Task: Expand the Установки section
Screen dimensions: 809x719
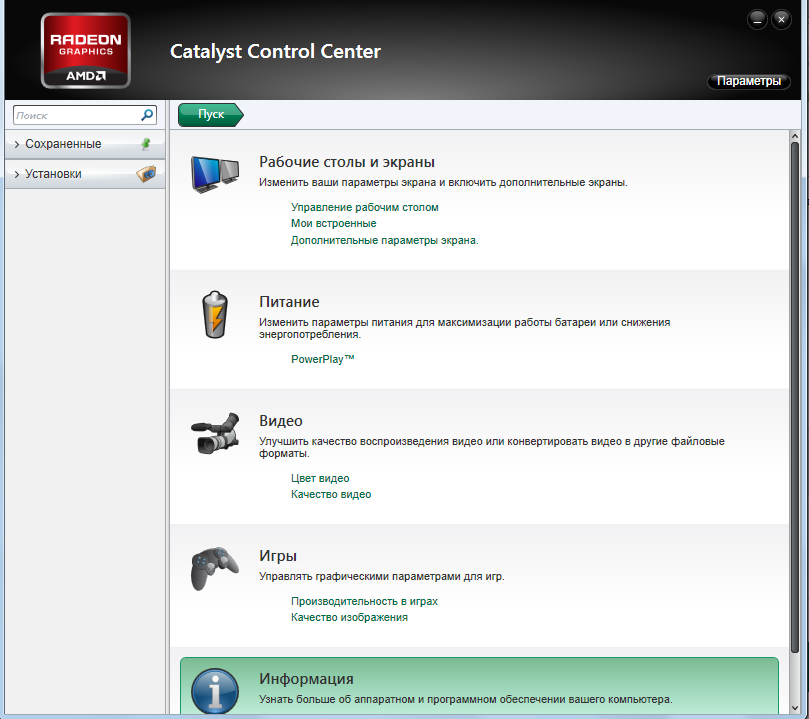Action: click(x=53, y=174)
